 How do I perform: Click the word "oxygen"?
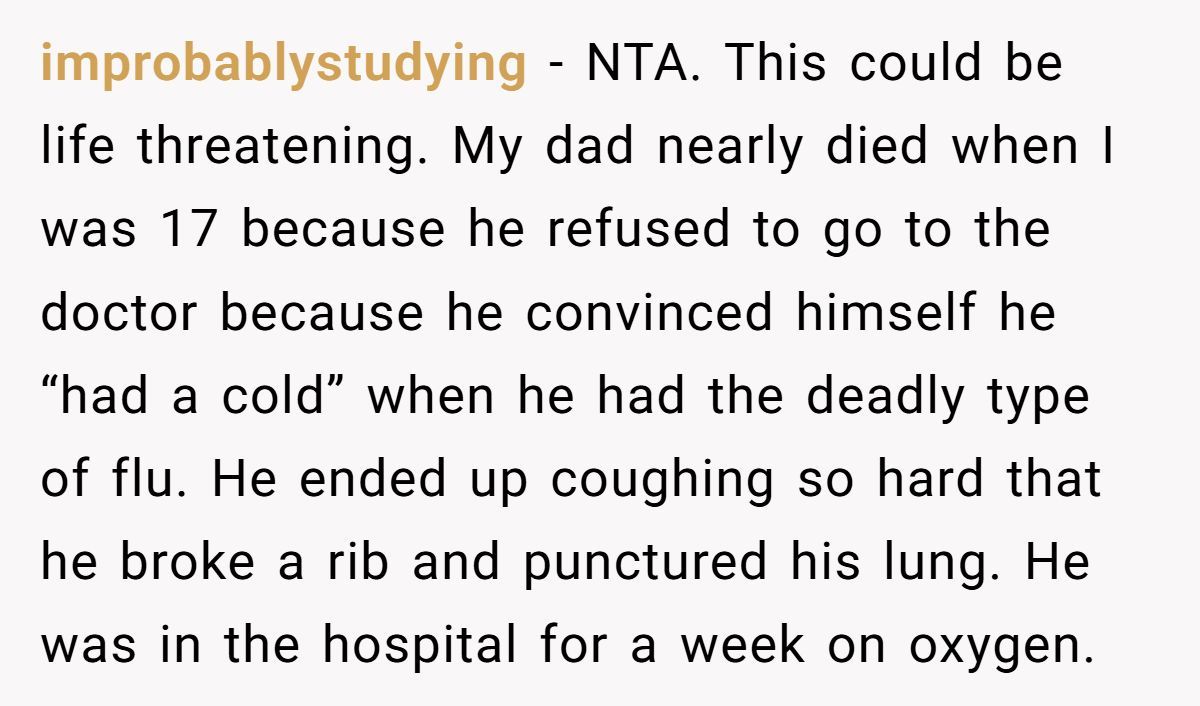[998, 646]
